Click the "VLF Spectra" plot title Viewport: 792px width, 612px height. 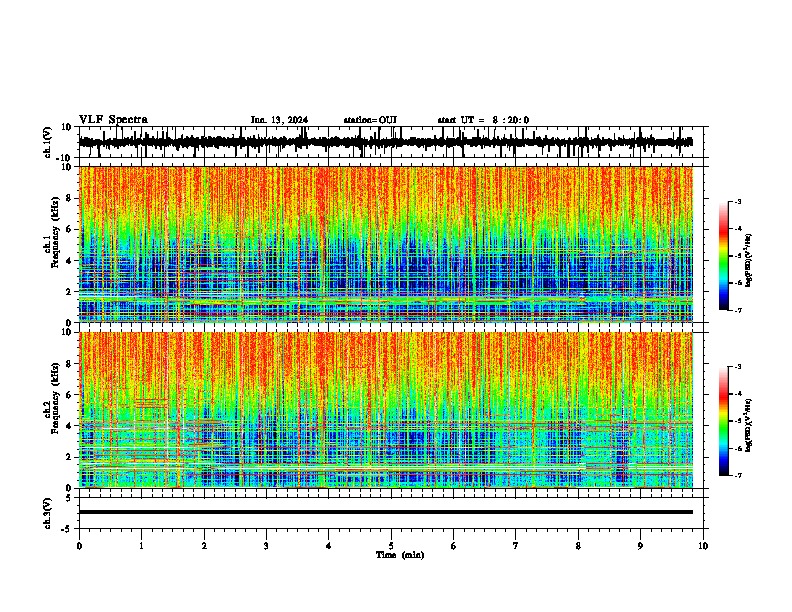tap(113, 120)
